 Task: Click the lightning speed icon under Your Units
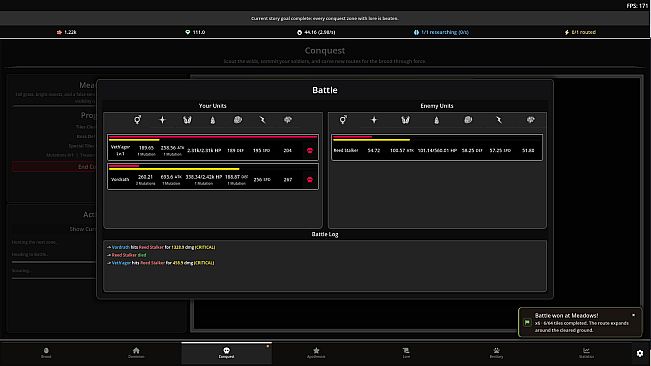click(262, 120)
